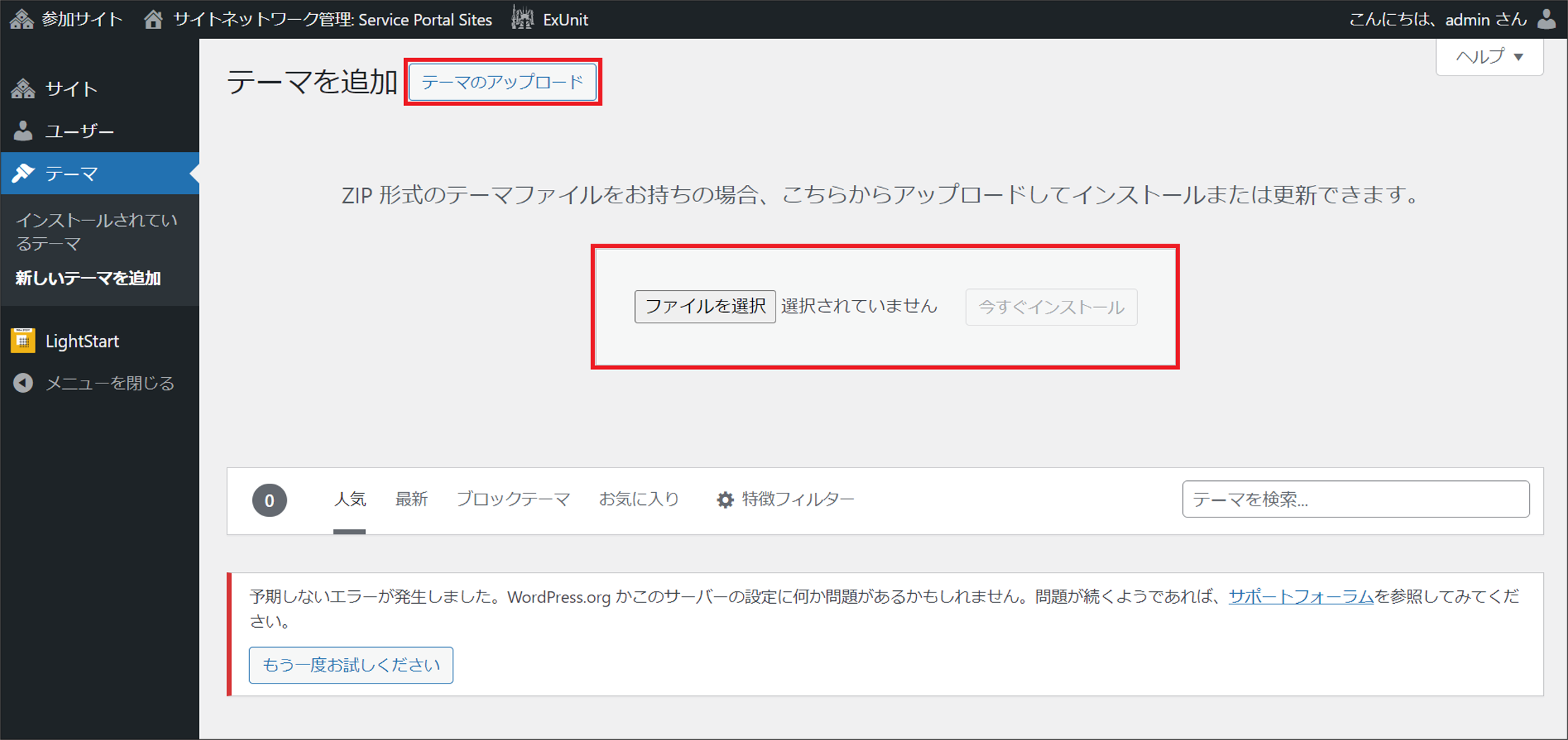The height and width of the screenshot is (740, 1568).
Task: Open the サポートフォーラム link
Action: coord(1300,597)
